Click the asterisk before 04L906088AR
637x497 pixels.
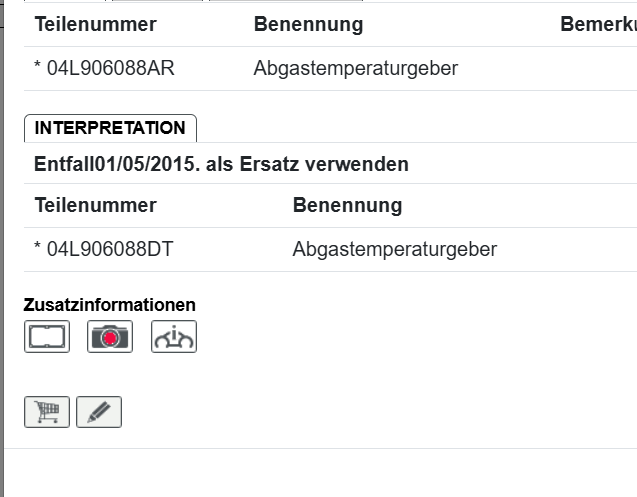(x=38, y=69)
